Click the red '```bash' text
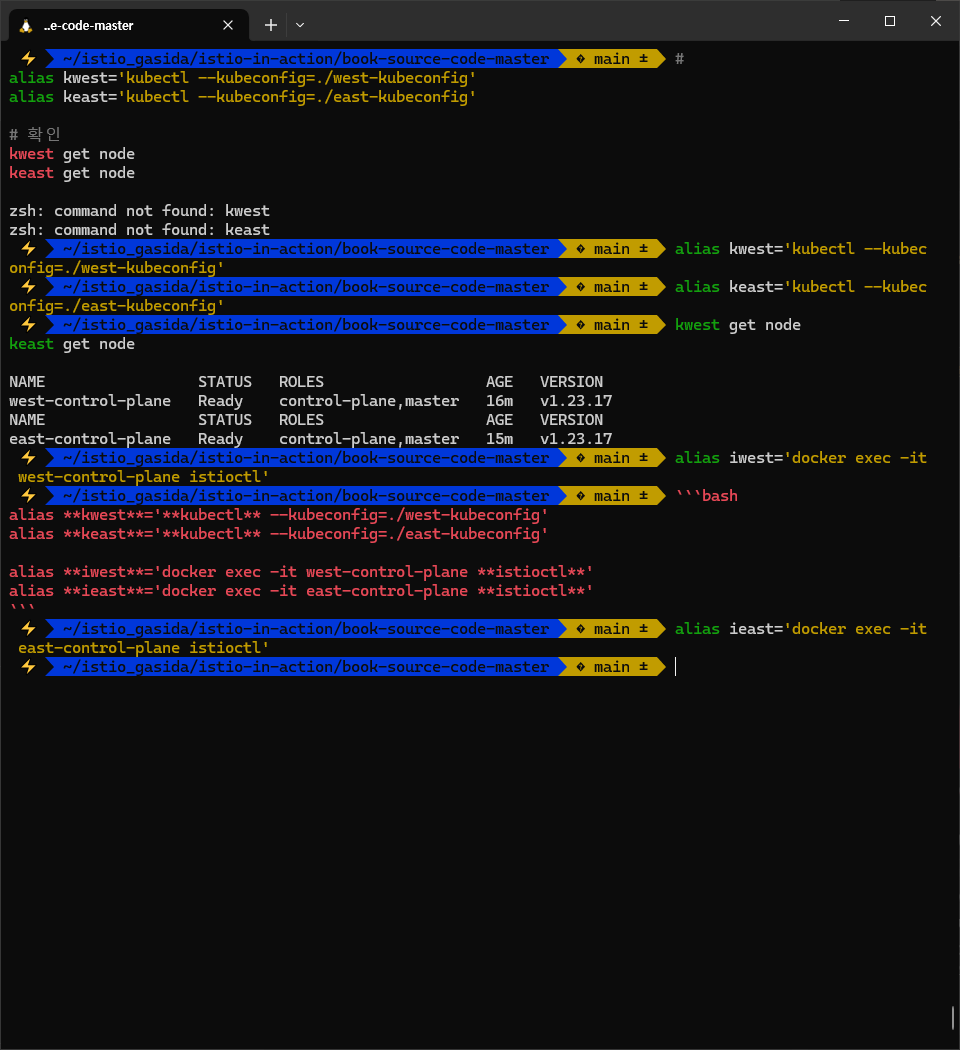The height and width of the screenshot is (1050, 960). pyautogui.click(x=706, y=496)
